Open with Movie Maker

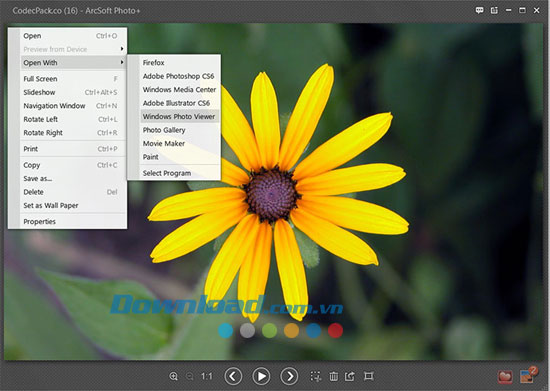(180, 143)
